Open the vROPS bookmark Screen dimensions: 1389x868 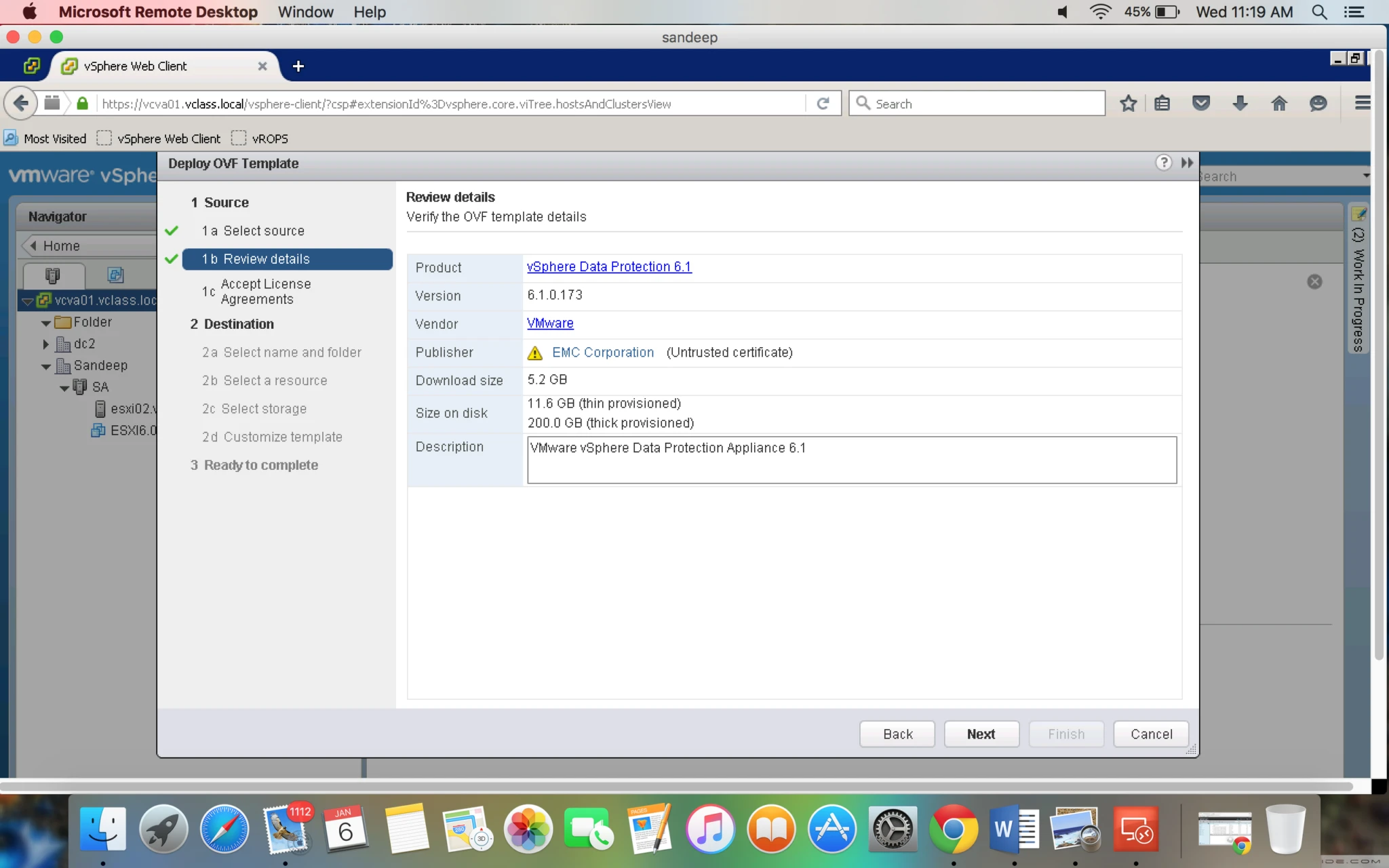pos(260,138)
